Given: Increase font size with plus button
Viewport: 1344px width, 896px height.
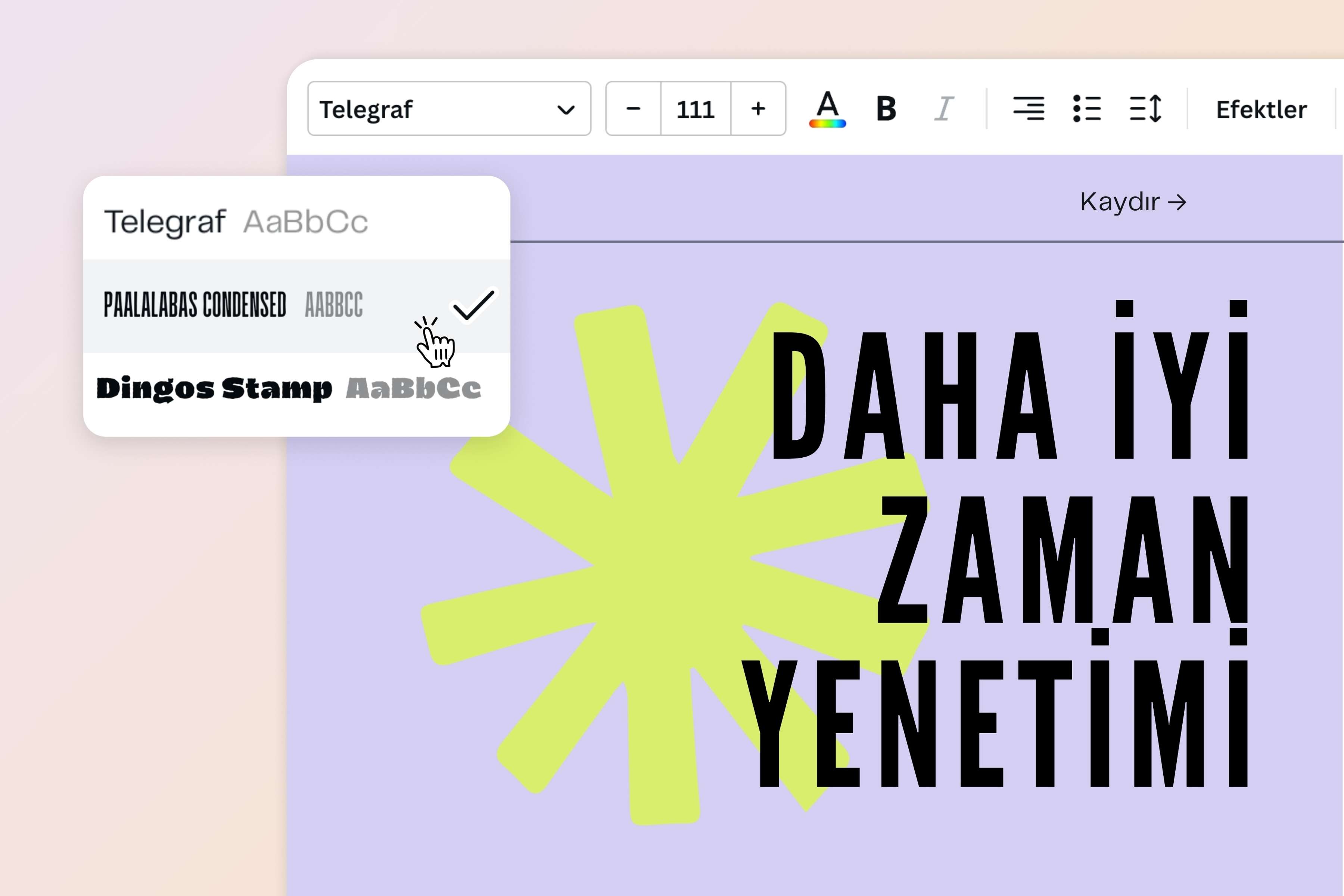Looking at the screenshot, I should click(x=758, y=109).
